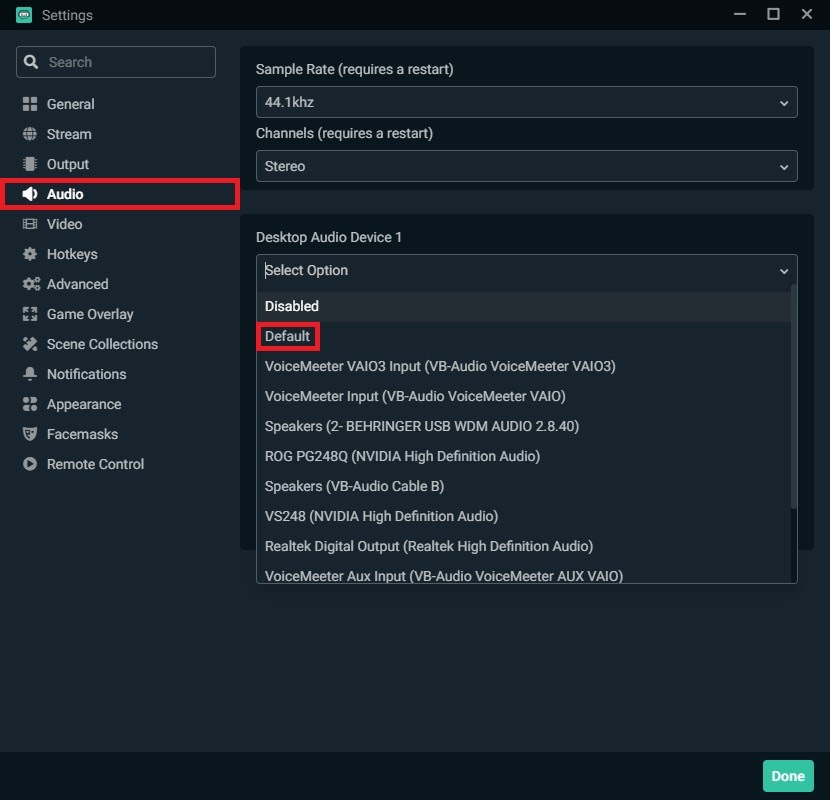Select Speakers BEHRINGER USB WDM AUDIO
Screen dimensions: 830x800
click(524, 426)
